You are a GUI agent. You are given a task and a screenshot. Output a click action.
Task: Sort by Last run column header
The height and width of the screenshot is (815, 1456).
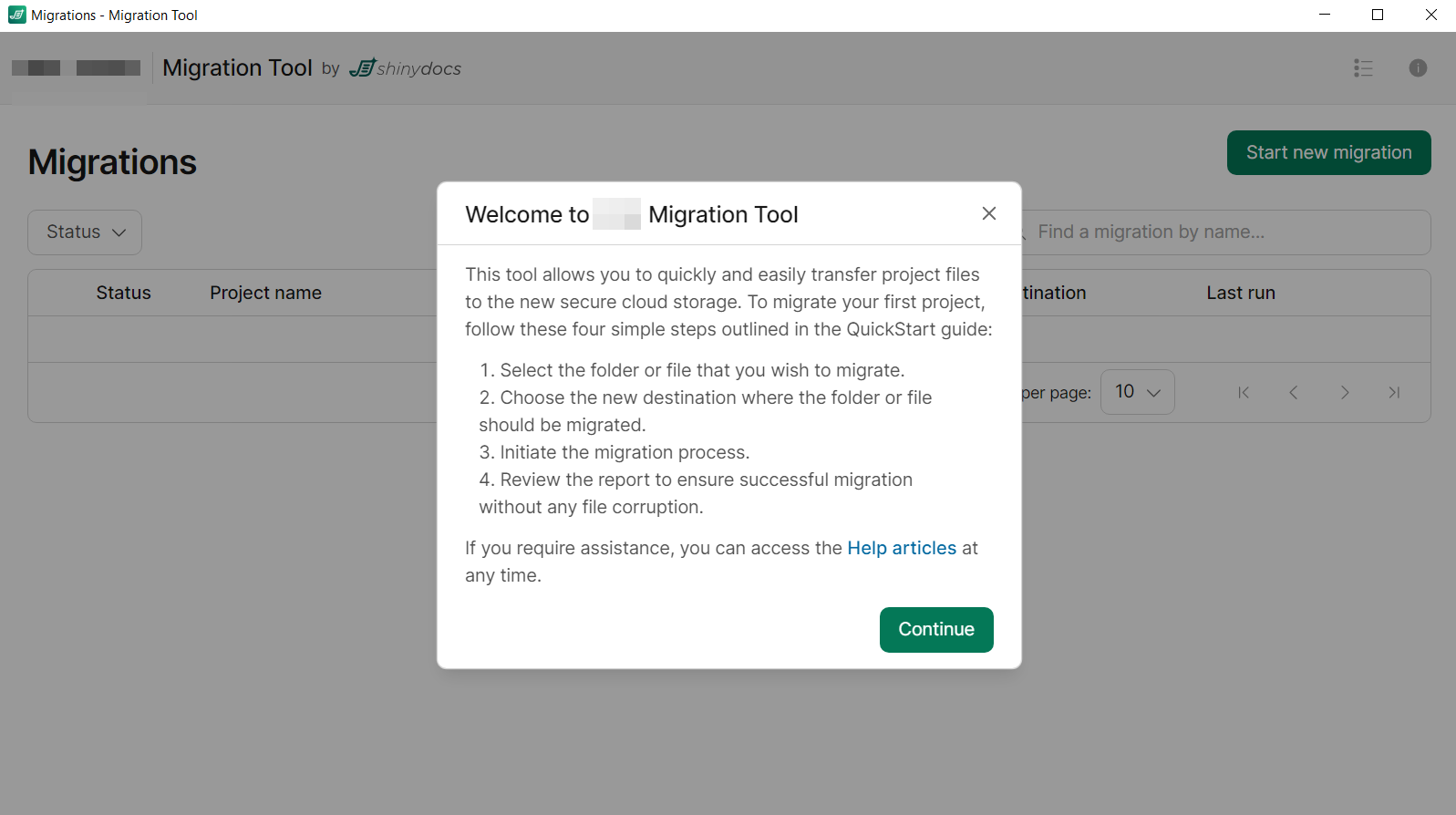1240,293
